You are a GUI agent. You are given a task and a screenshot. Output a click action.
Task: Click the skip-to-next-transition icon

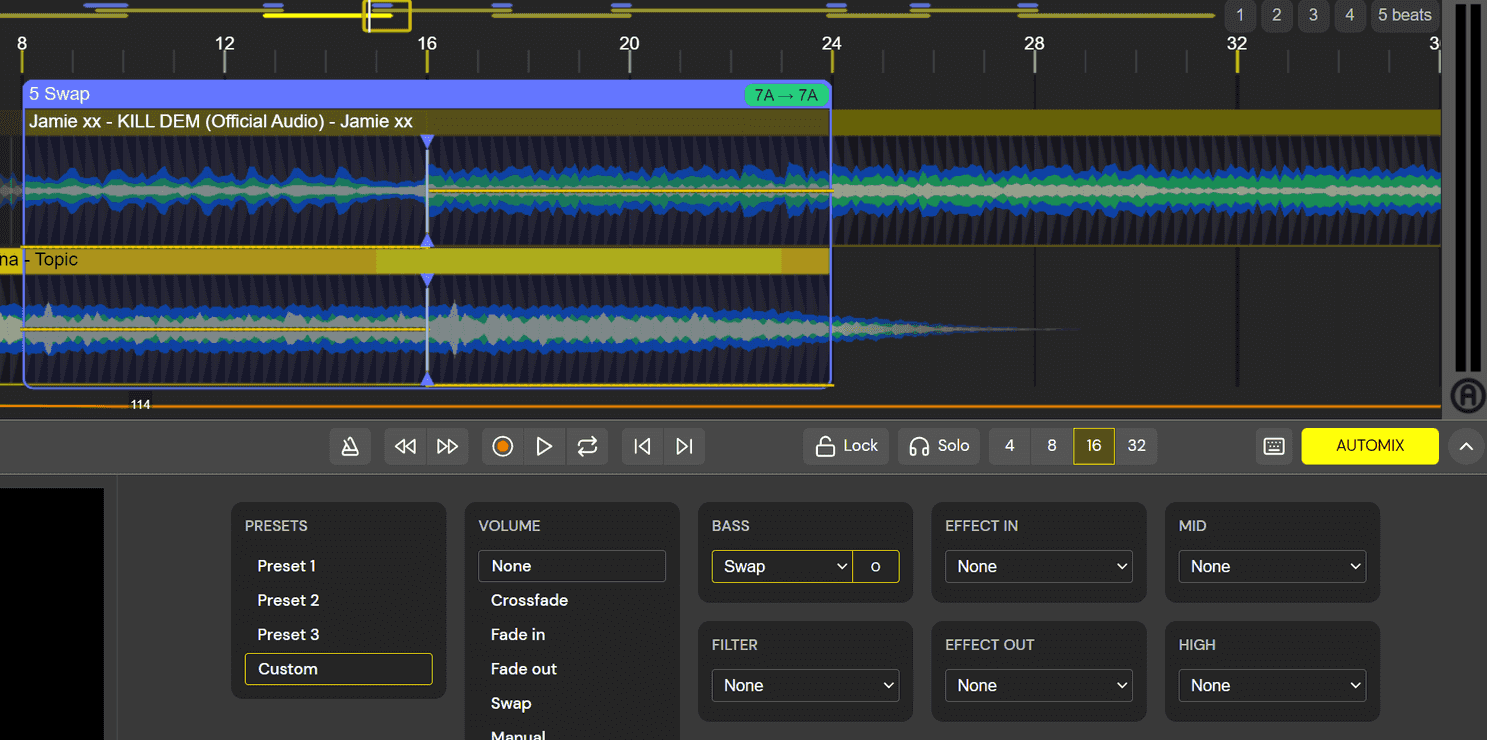point(684,446)
